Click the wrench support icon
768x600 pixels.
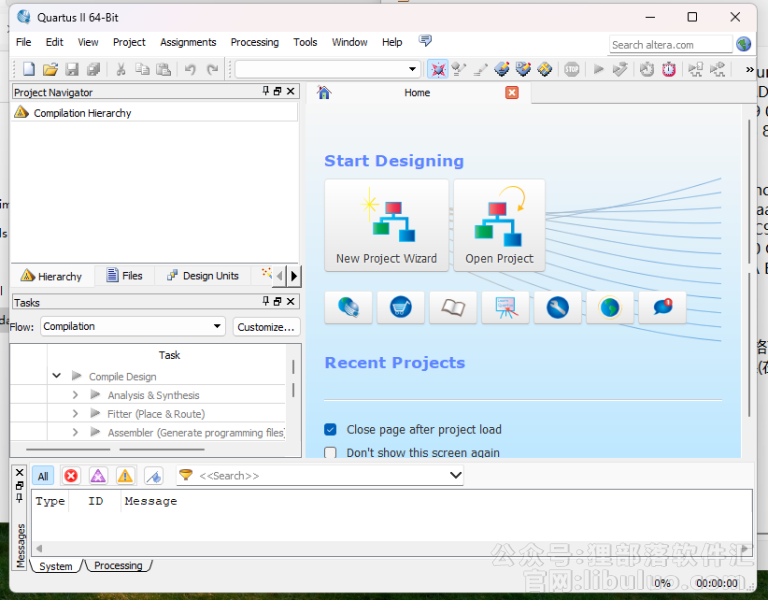[557, 308]
